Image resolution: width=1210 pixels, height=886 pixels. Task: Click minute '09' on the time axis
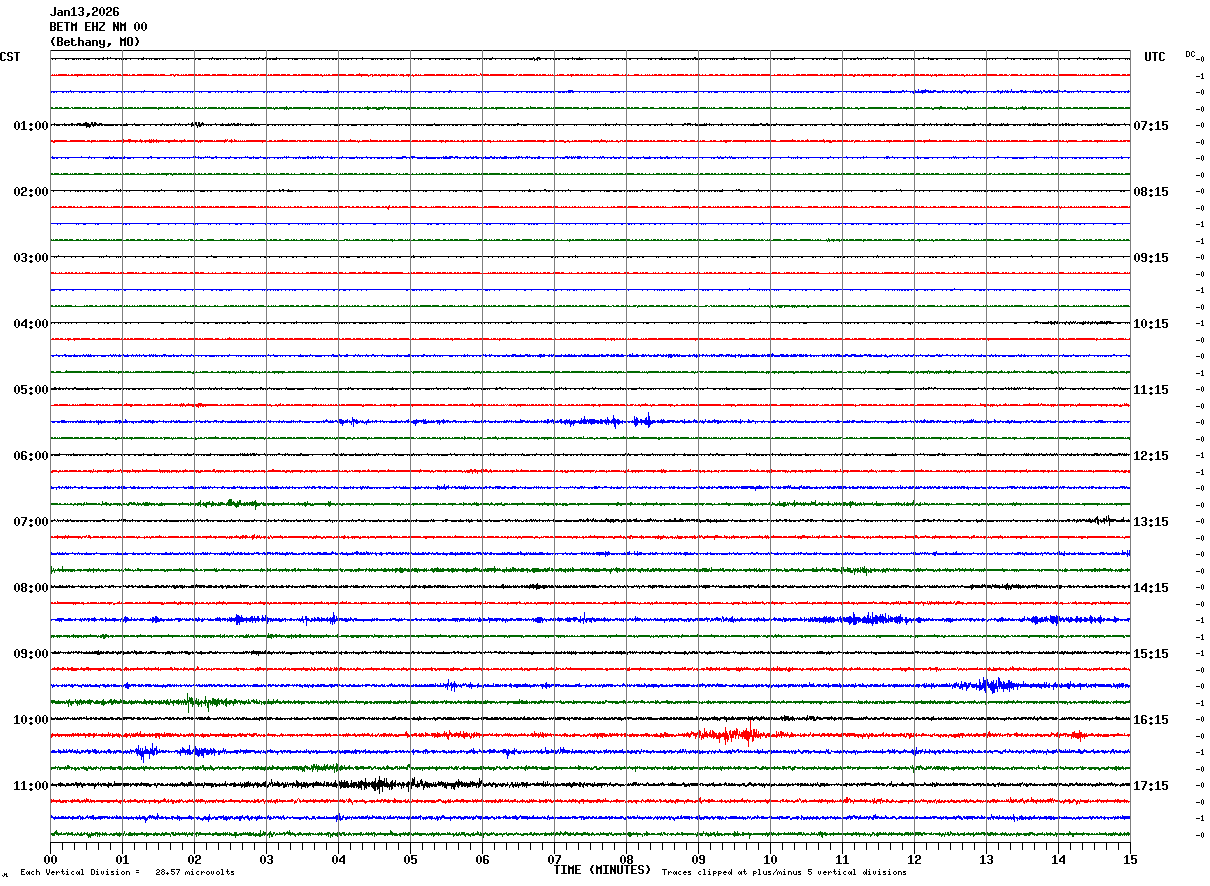pyautogui.click(x=699, y=859)
